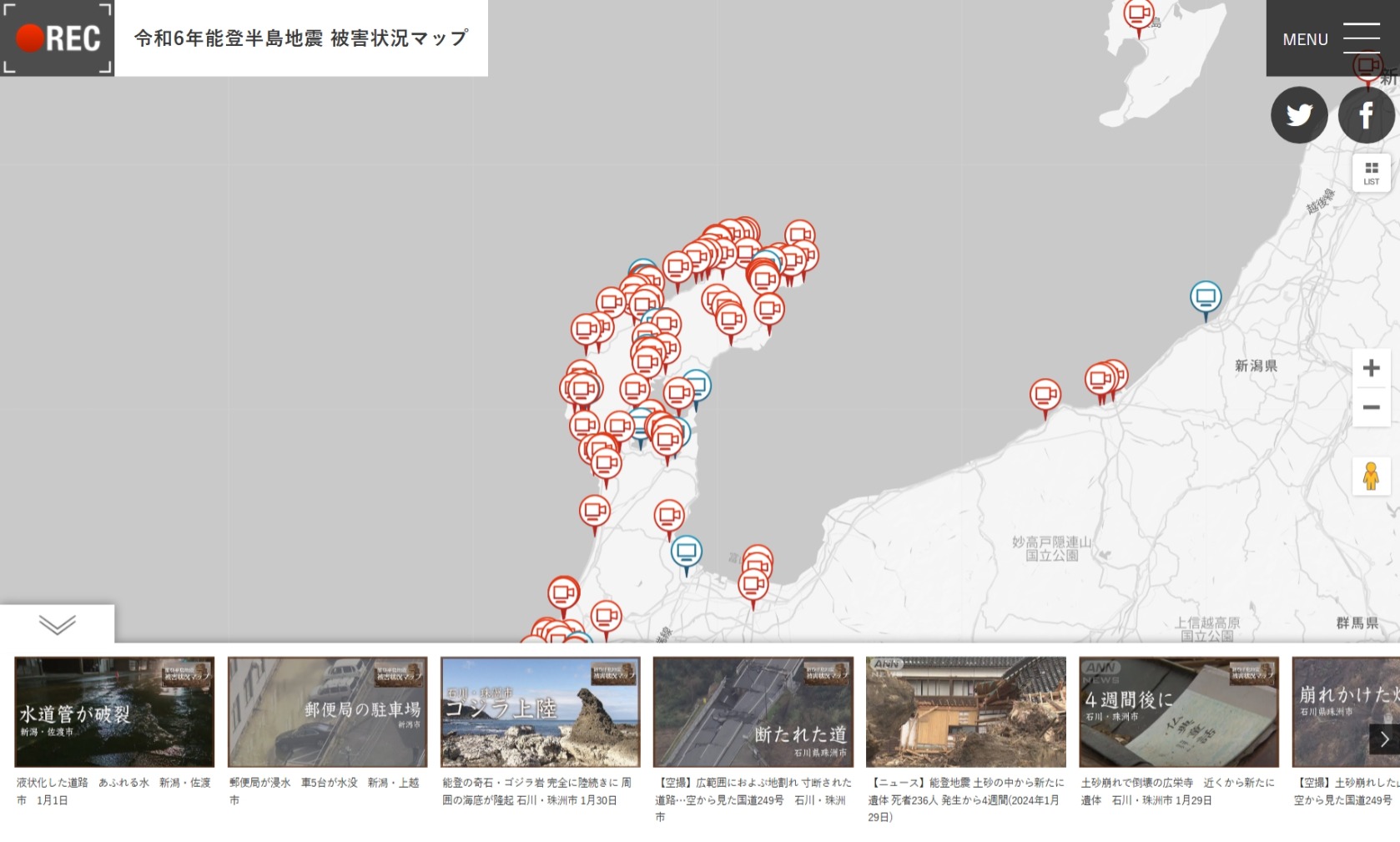Click the red marker on Sado Island
The image size is (1400, 842).
[1139, 15]
